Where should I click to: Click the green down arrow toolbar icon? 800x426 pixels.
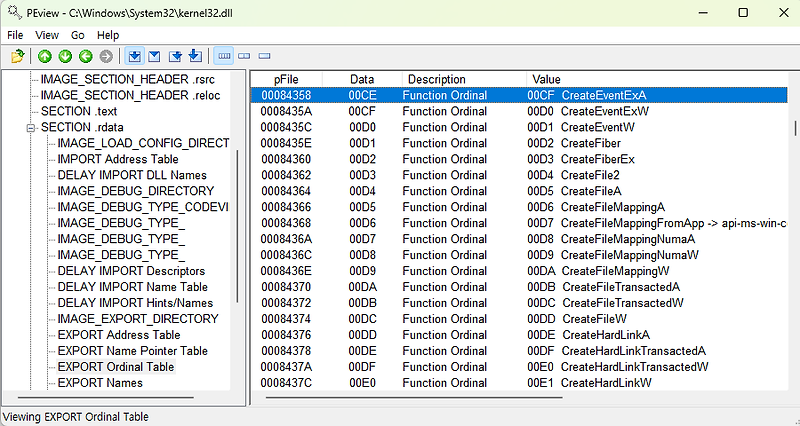(65, 56)
